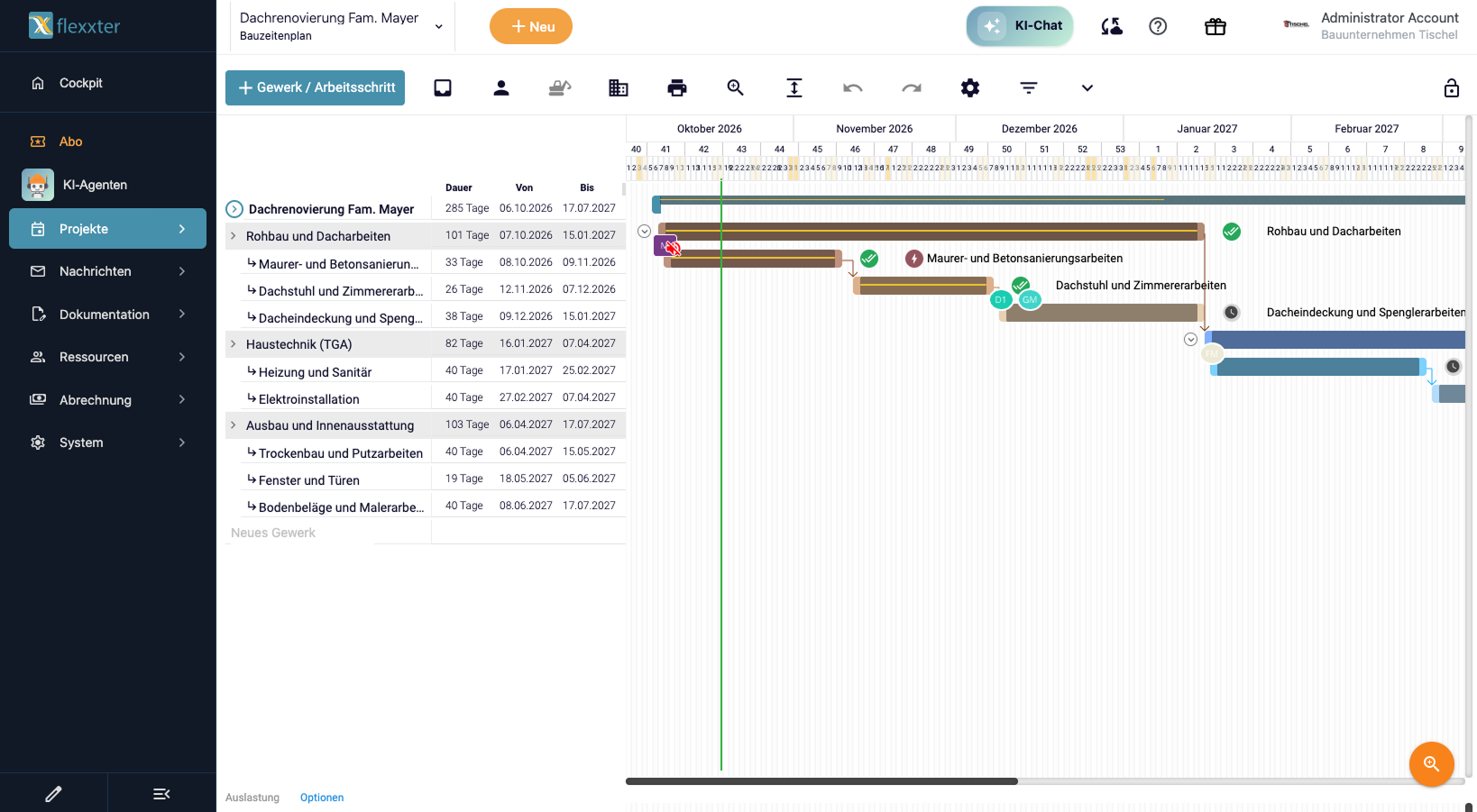Image resolution: width=1477 pixels, height=812 pixels.
Task: Click the pencil edit icon in sidebar footer
Action: pos(53,794)
